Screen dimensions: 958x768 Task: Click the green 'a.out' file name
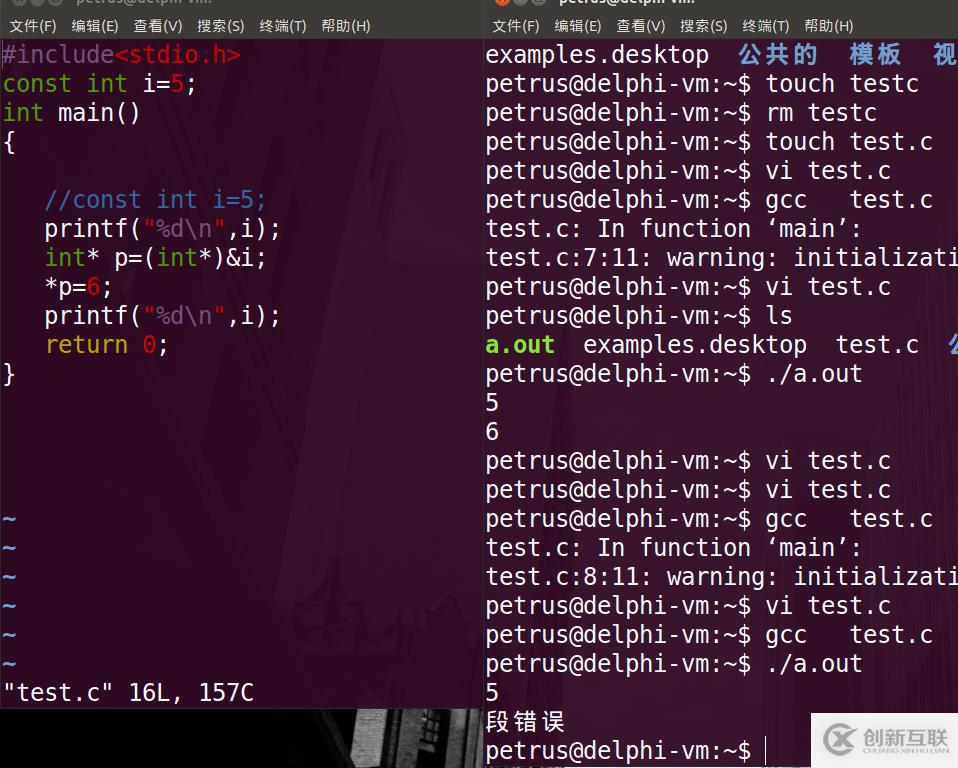pyautogui.click(x=520, y=345)
